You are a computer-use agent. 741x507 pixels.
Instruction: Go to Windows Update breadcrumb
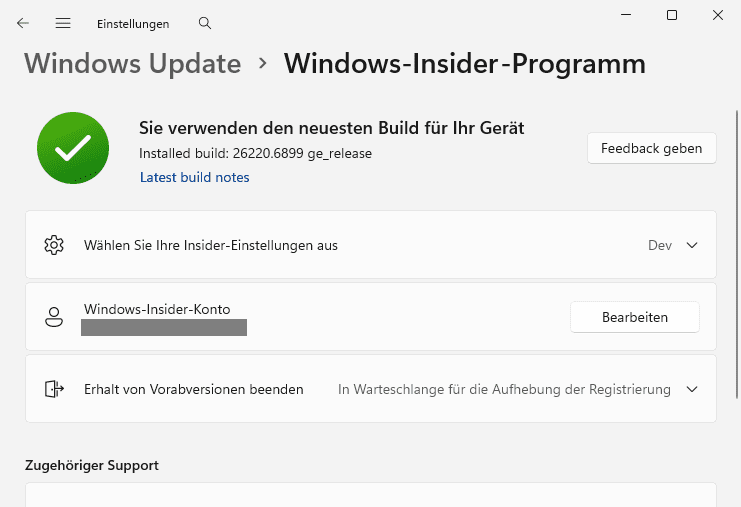coord(132,64)
